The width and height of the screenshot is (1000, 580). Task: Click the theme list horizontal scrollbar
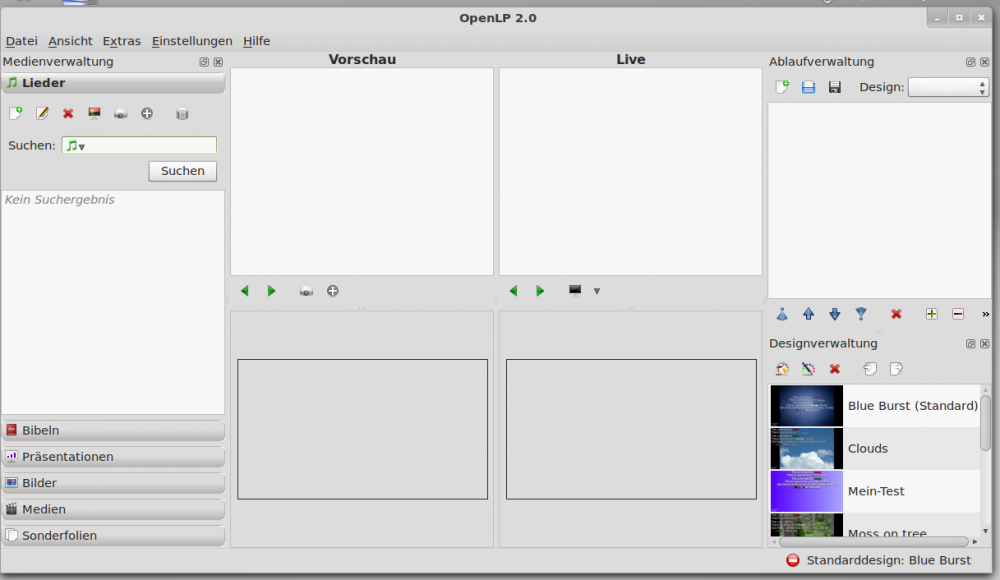[x=874, y=542]
